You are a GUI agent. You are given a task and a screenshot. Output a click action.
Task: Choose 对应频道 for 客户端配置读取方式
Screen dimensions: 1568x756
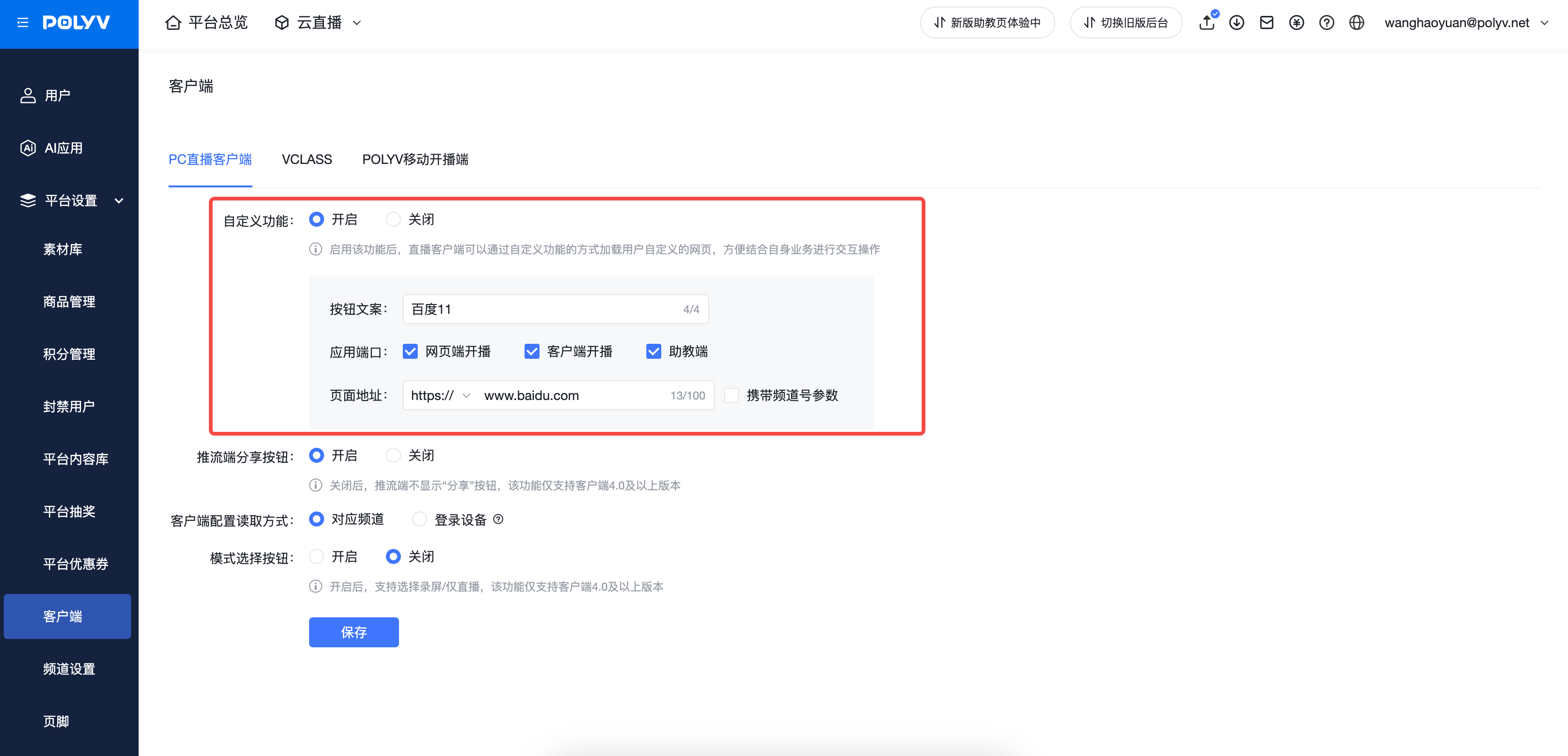pyautogui.click(x=317, y=519)
